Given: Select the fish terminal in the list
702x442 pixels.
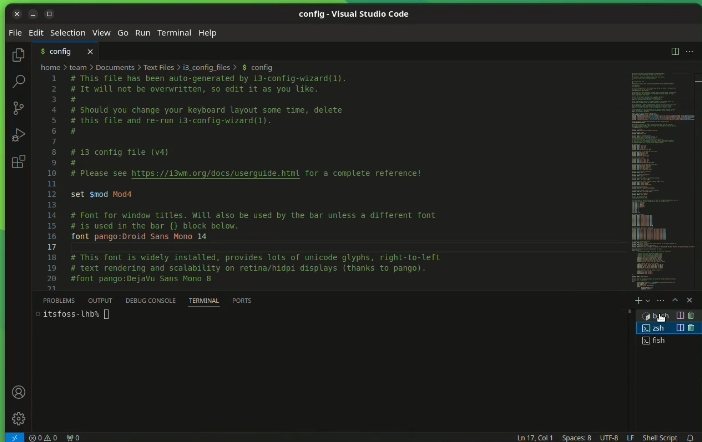Looking at the screenshot, I should click(x=657, y=340).
